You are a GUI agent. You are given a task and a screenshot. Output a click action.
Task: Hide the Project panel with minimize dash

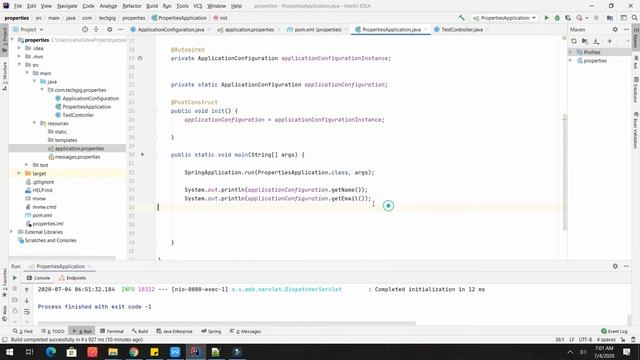(x=120, y=29)
